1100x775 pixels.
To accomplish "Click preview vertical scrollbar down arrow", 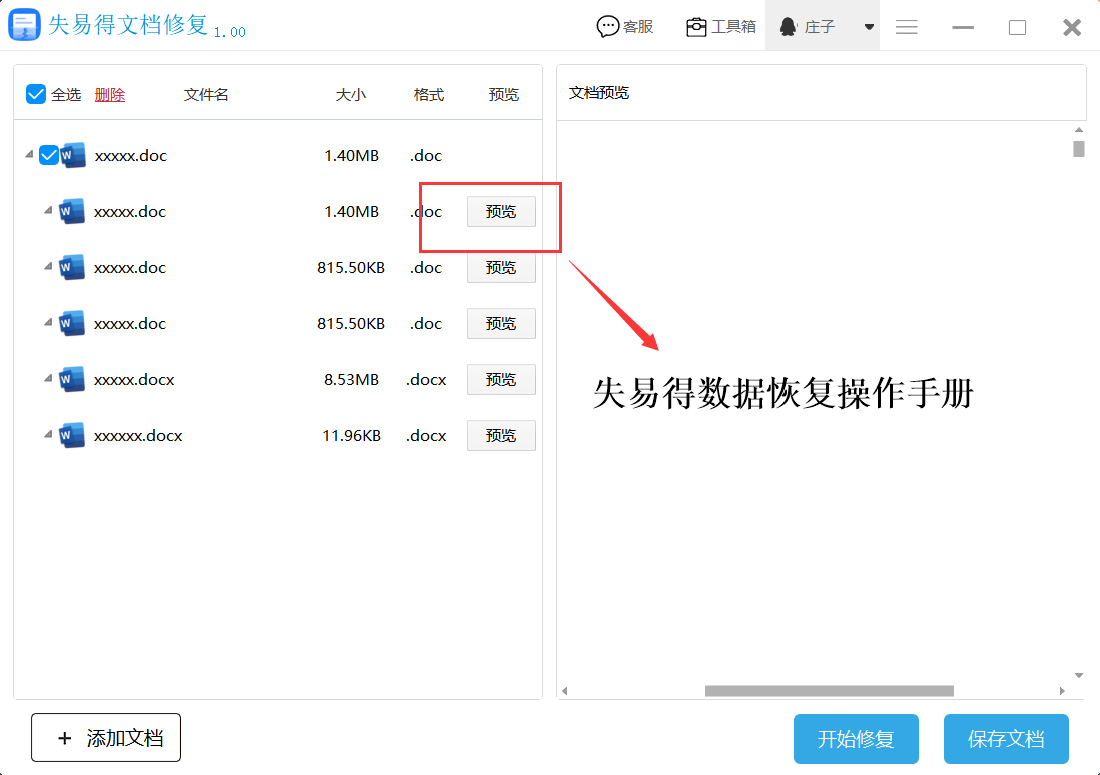I will [x=1079, y=675].
